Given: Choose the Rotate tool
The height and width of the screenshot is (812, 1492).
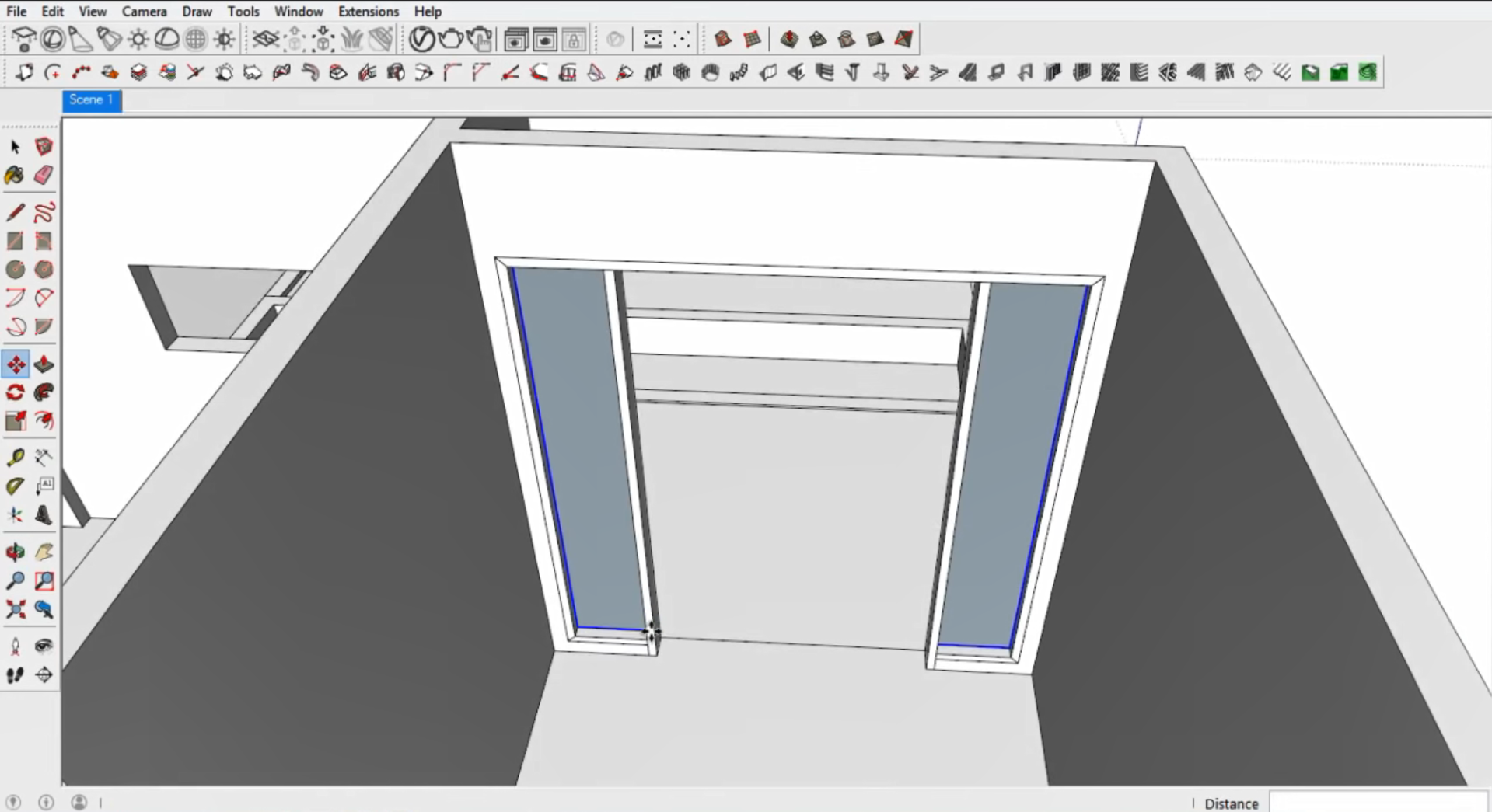Looking at the screenshot, I should (x=15, y=392).
